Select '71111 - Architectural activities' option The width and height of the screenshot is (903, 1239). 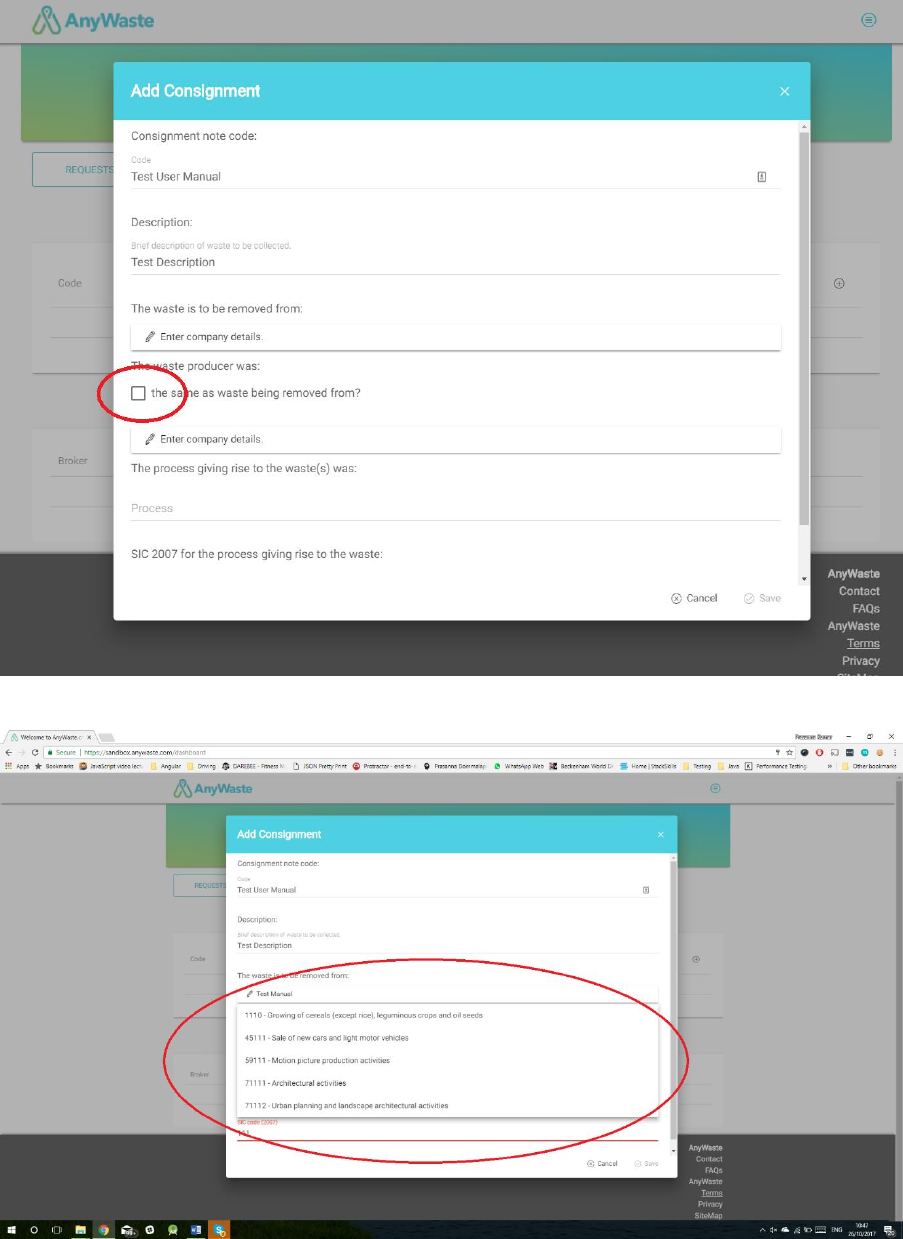click(447, 1083)
